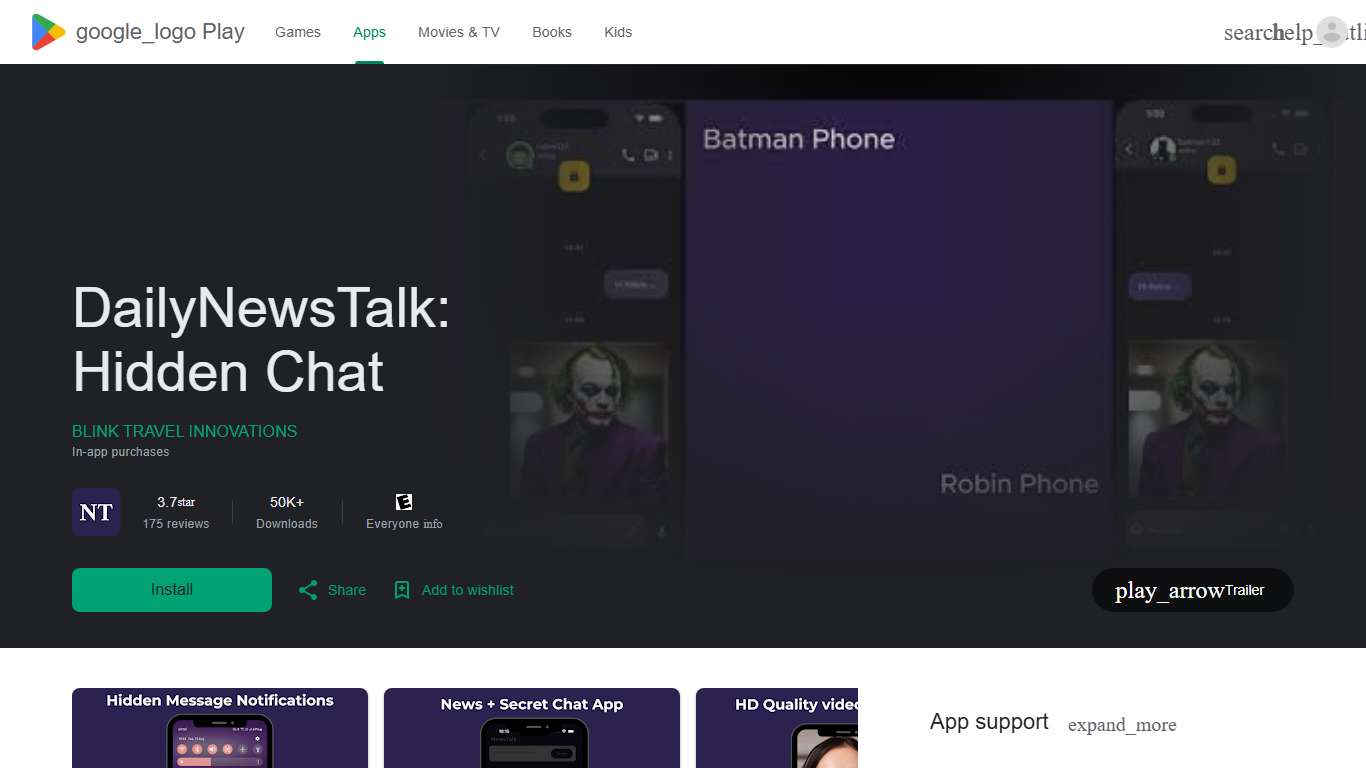
Task: Select the NT app icon
Action: pyautogui.click(x=96, y=512)
